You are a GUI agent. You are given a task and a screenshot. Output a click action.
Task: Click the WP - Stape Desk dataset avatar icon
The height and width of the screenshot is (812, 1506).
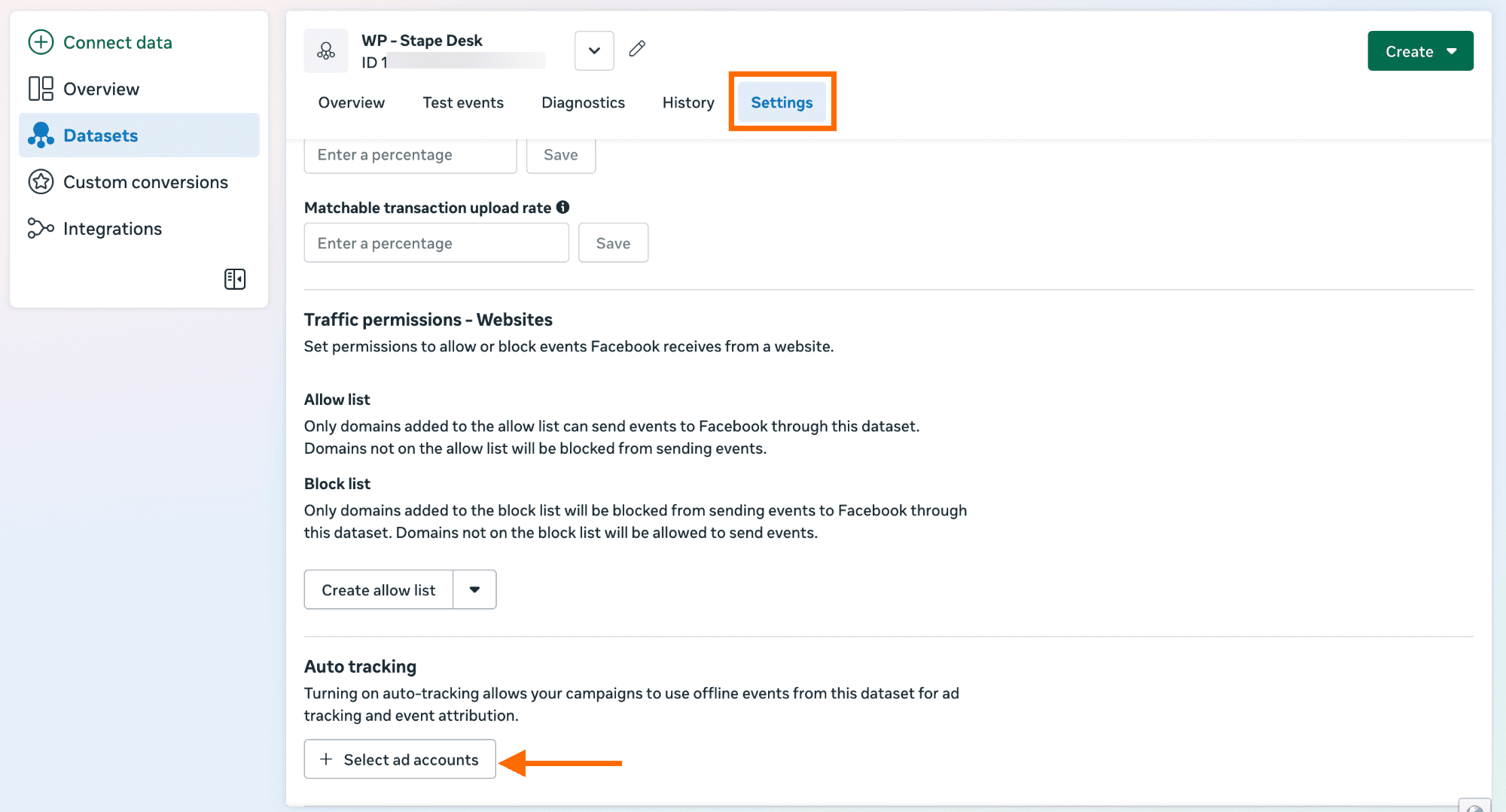coord(325,50)
